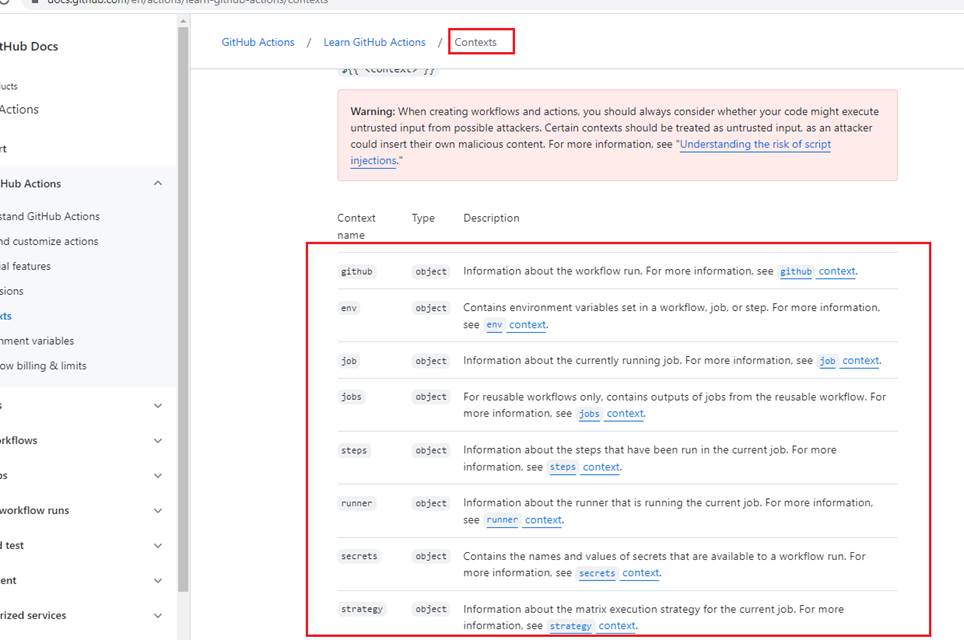Click the GitHub Actions breadcrumb link
964x640 pixels.
pos(258,42)
